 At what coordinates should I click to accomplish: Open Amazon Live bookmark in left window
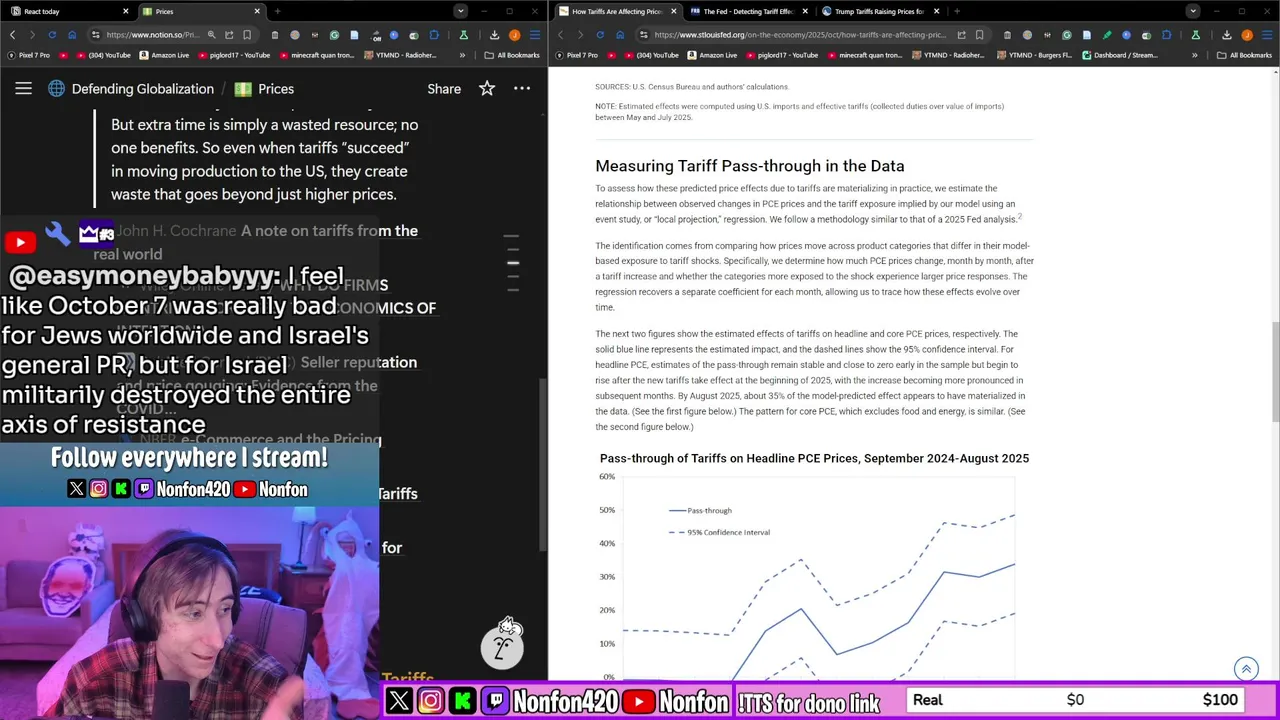(164, 55)
